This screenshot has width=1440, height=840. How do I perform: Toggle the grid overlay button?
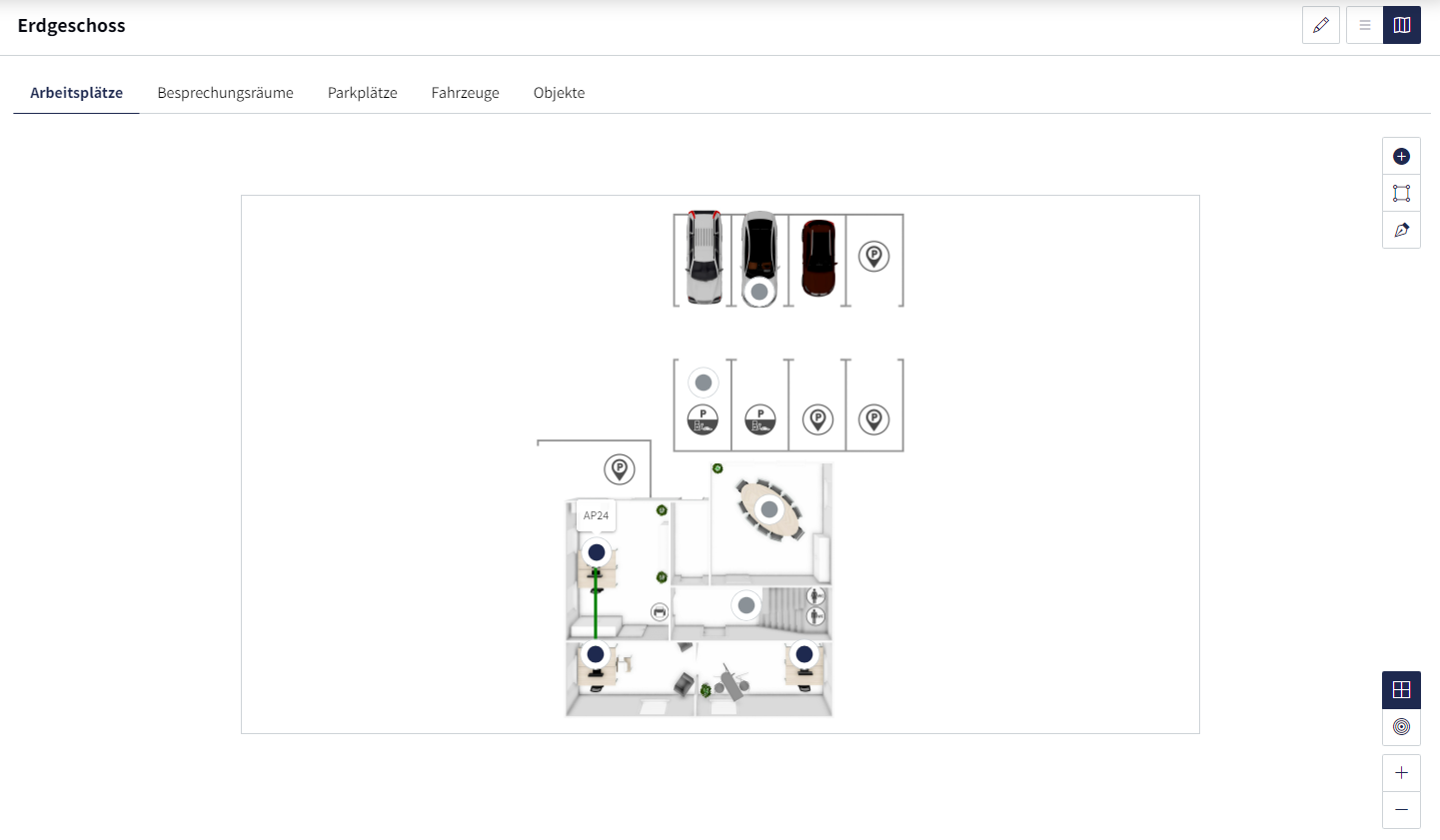click(1401, 689)
